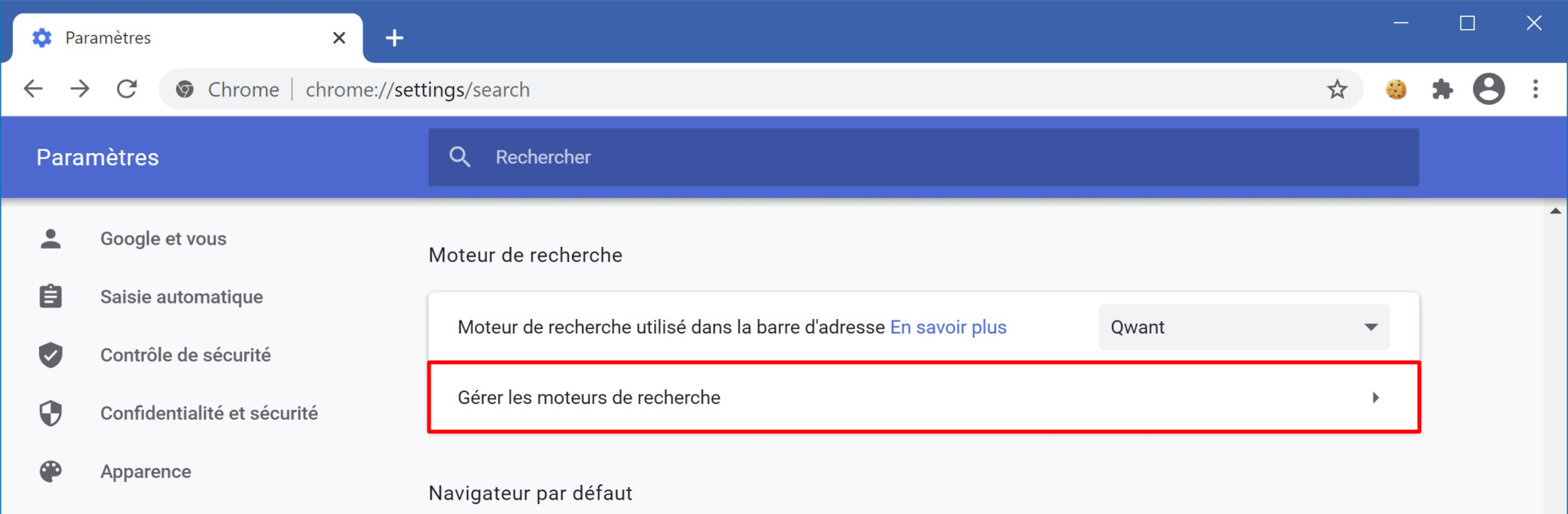The width and height of the screenshot is (1568, 514).
Task: Open a new browser tab
Action: (394, 37)
